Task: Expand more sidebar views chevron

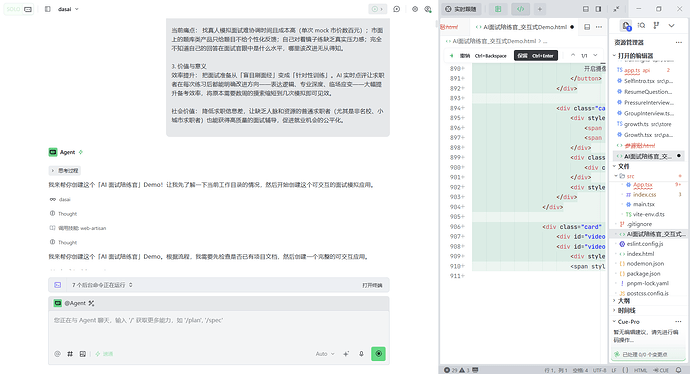Action: point(671,26)
